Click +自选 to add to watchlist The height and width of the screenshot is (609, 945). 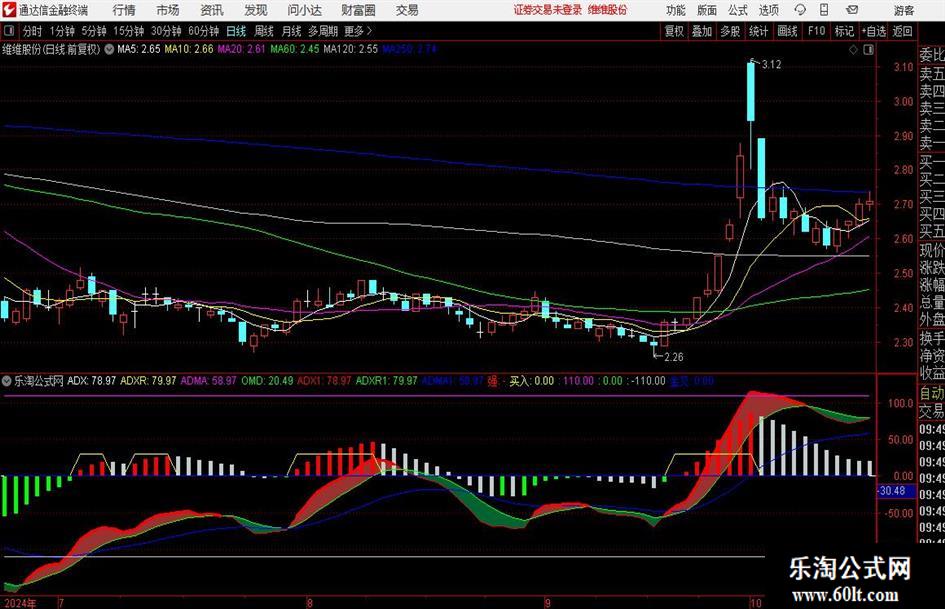[873, 31]
